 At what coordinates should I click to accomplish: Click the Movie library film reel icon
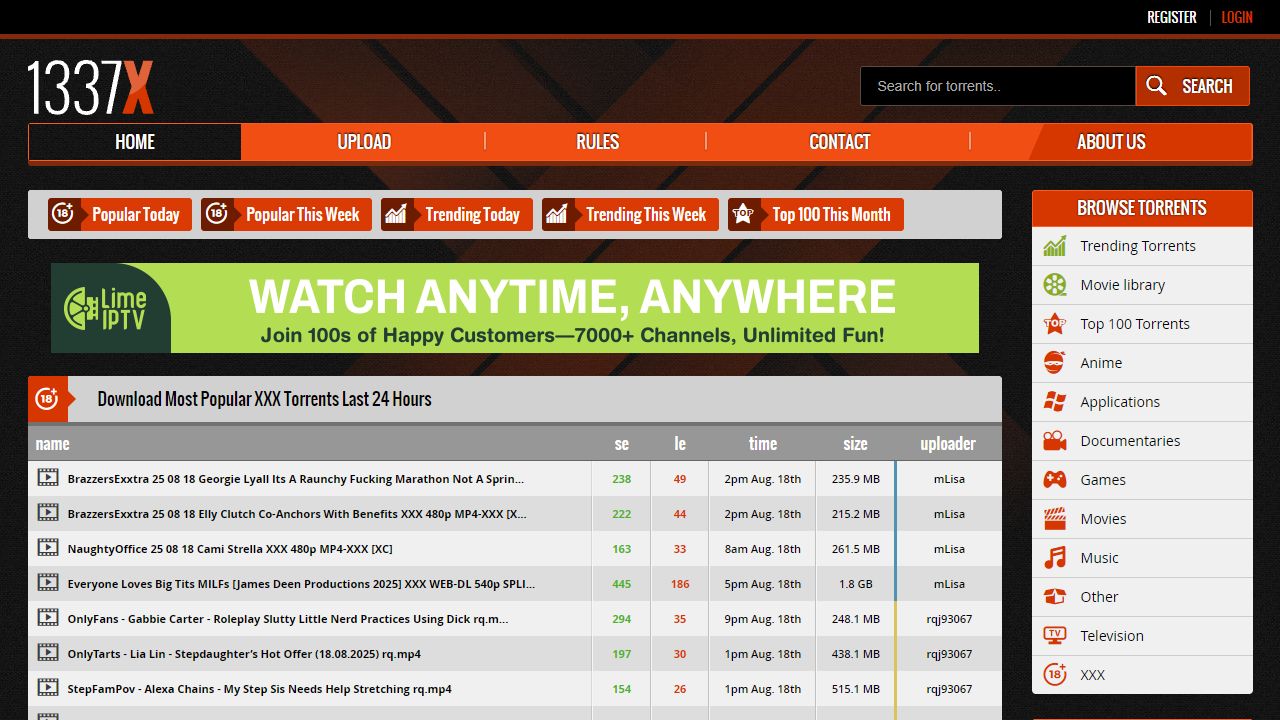coord(1055,285)
